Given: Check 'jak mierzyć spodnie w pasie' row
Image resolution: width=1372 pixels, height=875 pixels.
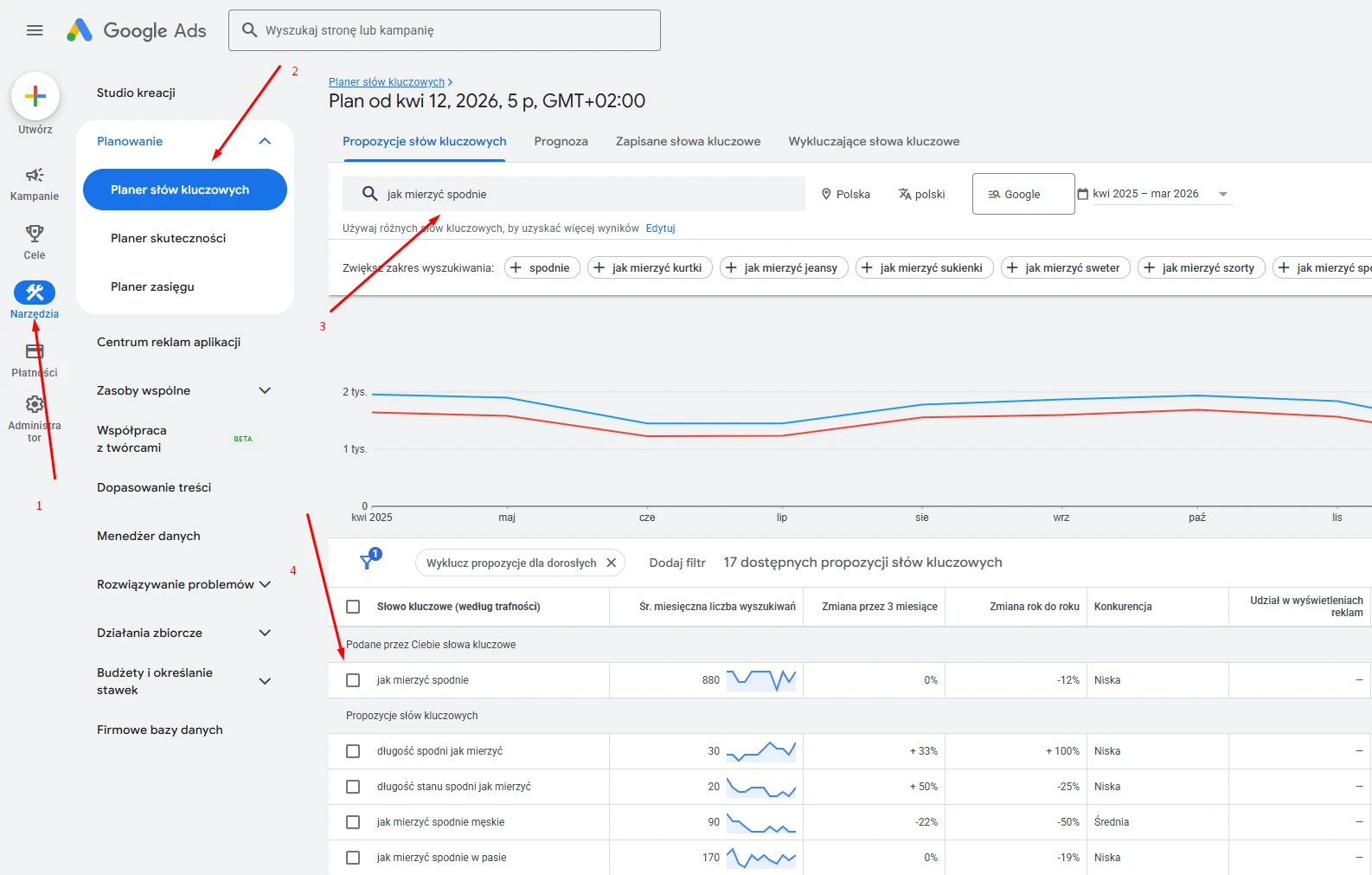Looking at the screenshot, I should click(353, 858).
